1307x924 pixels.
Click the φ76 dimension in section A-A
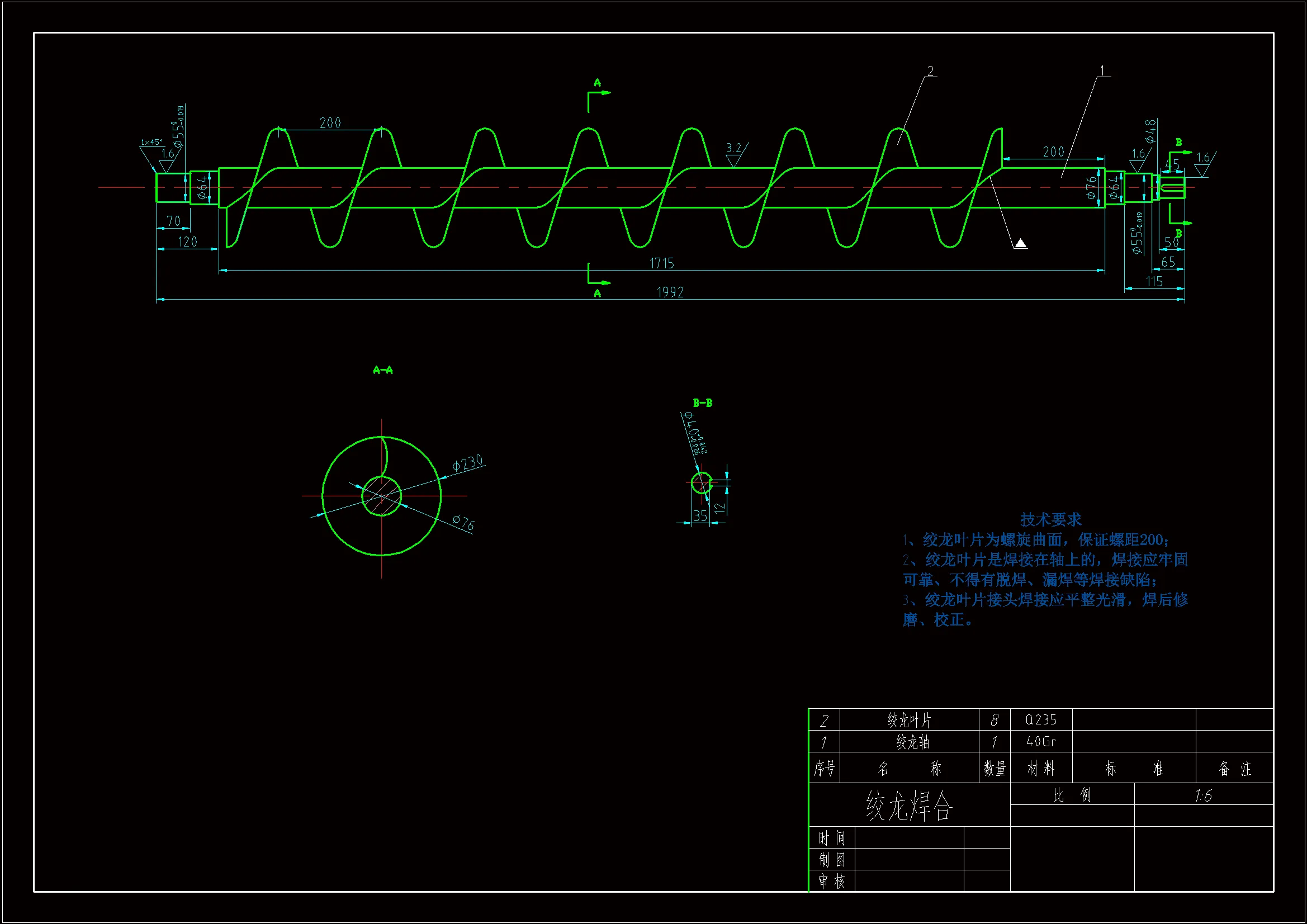(x=463, y=522)
